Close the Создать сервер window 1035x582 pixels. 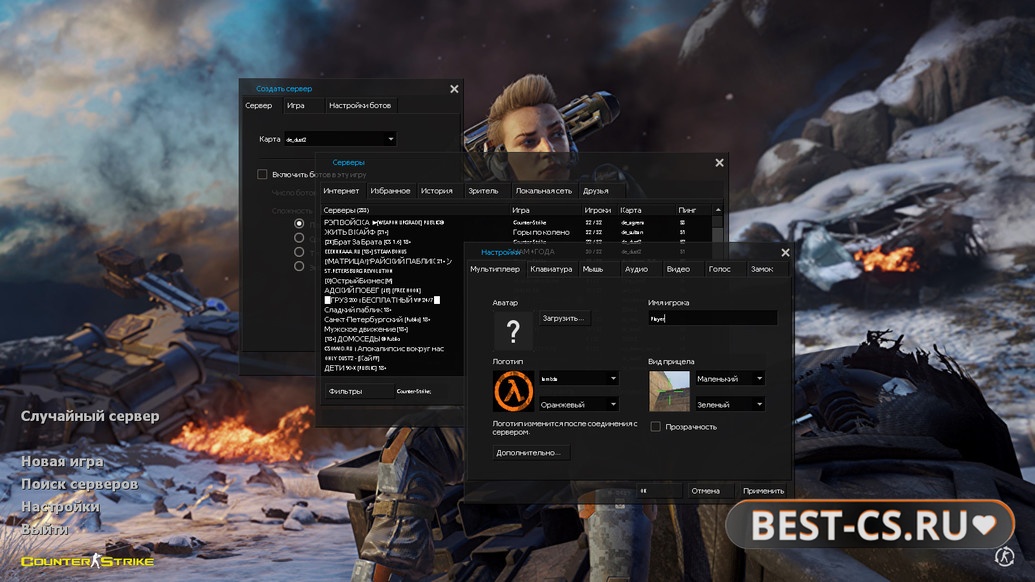(454, 88)
